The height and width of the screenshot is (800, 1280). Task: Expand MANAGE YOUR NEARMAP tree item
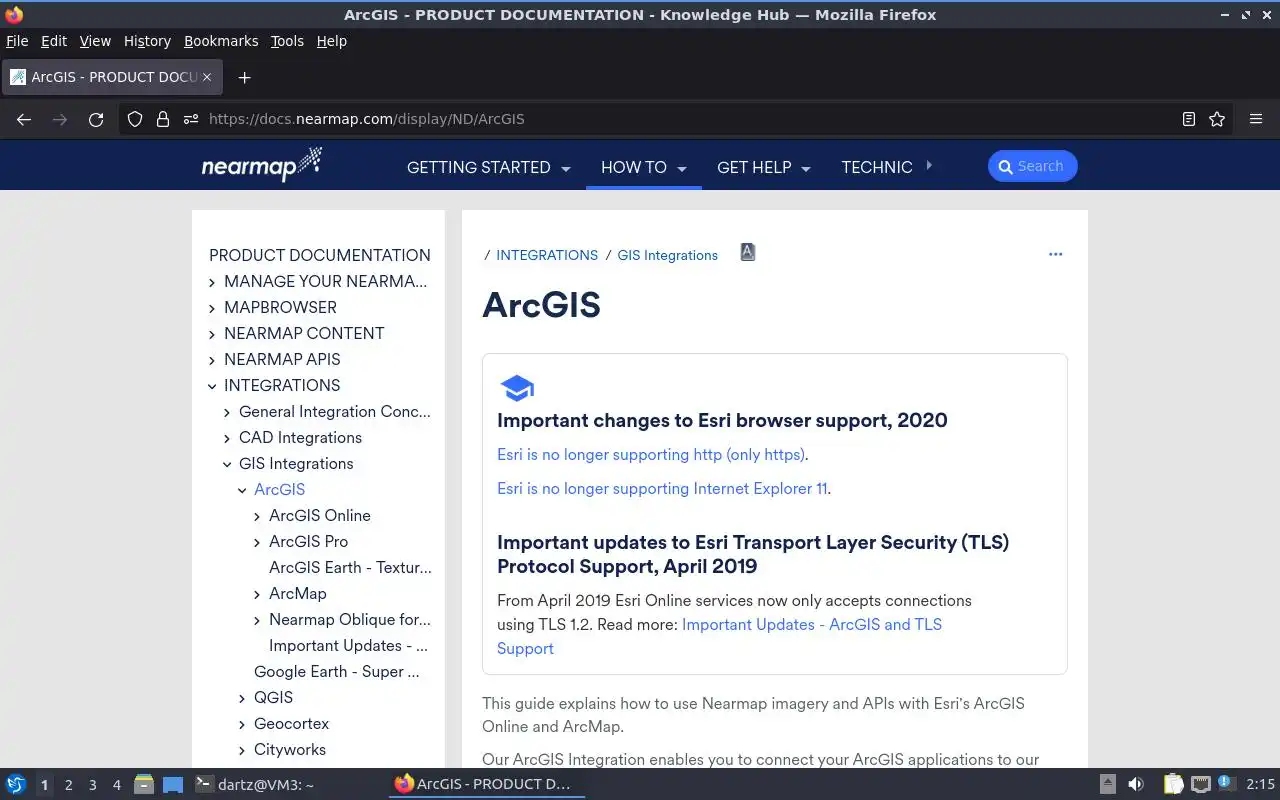click(212, 282)
